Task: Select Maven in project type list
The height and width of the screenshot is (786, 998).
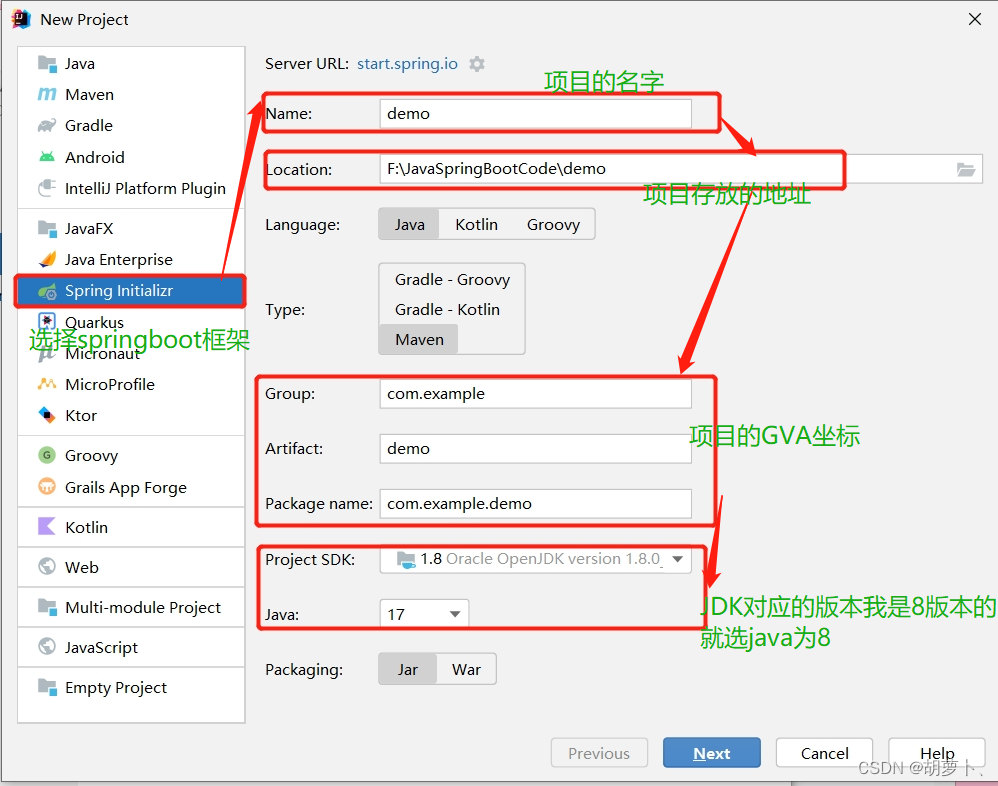Action: tap(131, 95)
